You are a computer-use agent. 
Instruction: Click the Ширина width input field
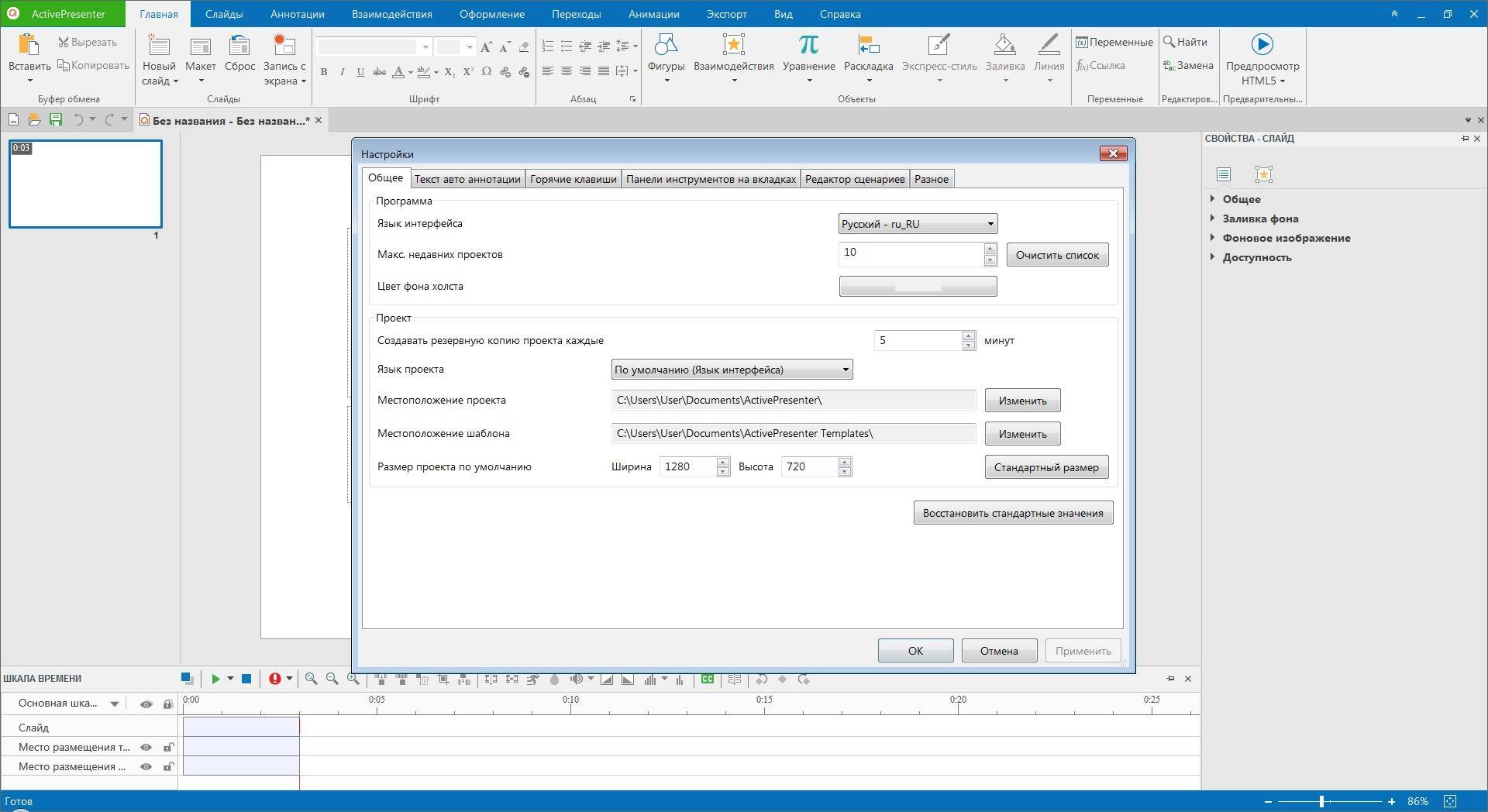click(x=688, y=467)
